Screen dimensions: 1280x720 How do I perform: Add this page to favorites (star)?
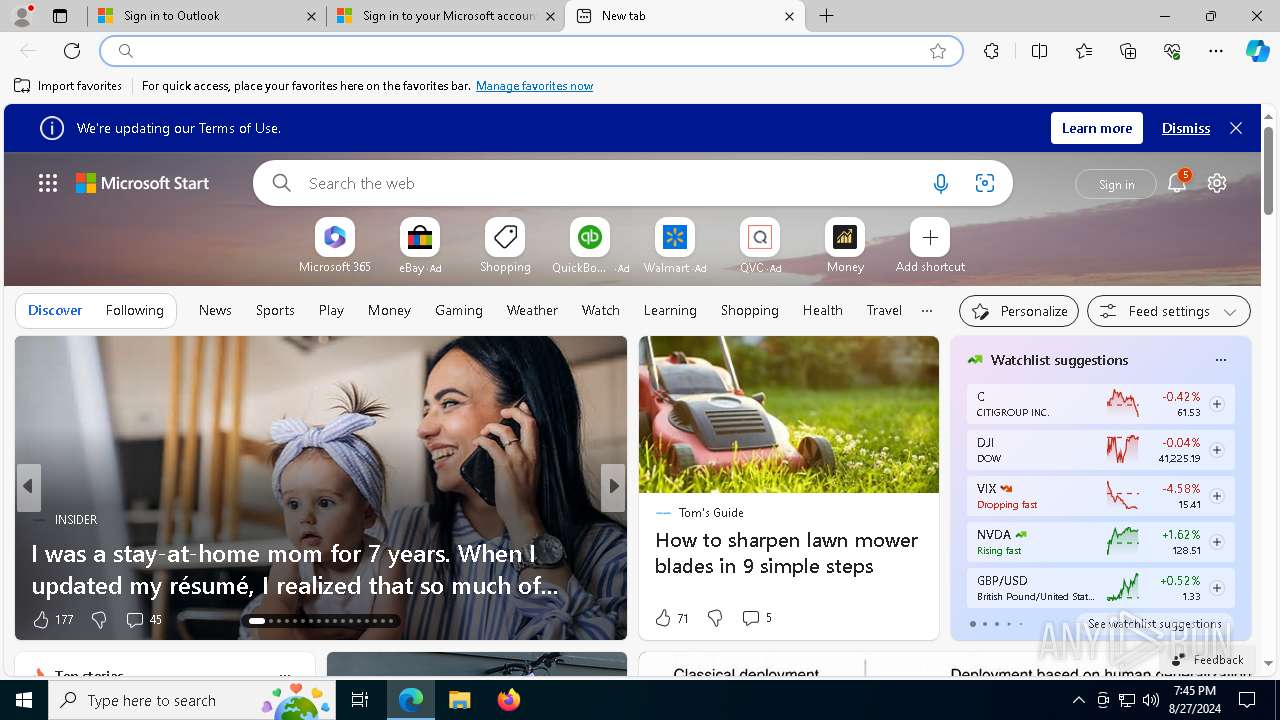pos(938,51)
